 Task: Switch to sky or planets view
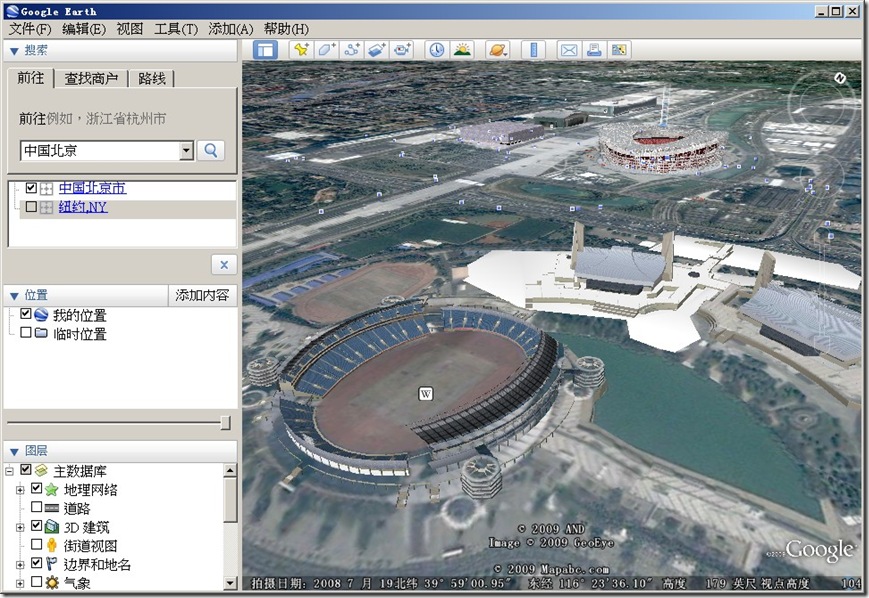(x=497, y=50)
